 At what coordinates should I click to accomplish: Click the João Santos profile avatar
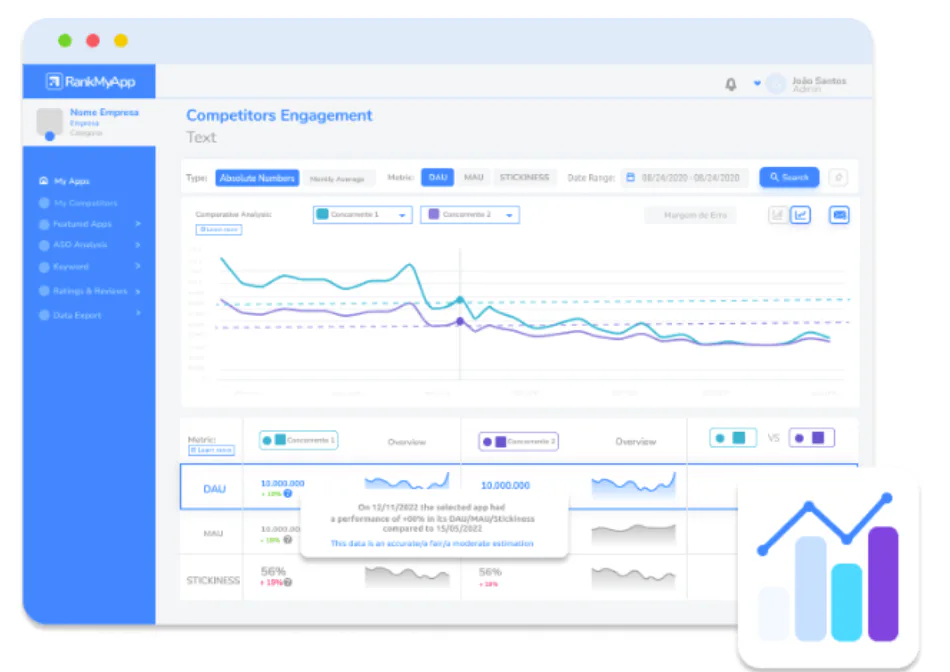(776, 84)
